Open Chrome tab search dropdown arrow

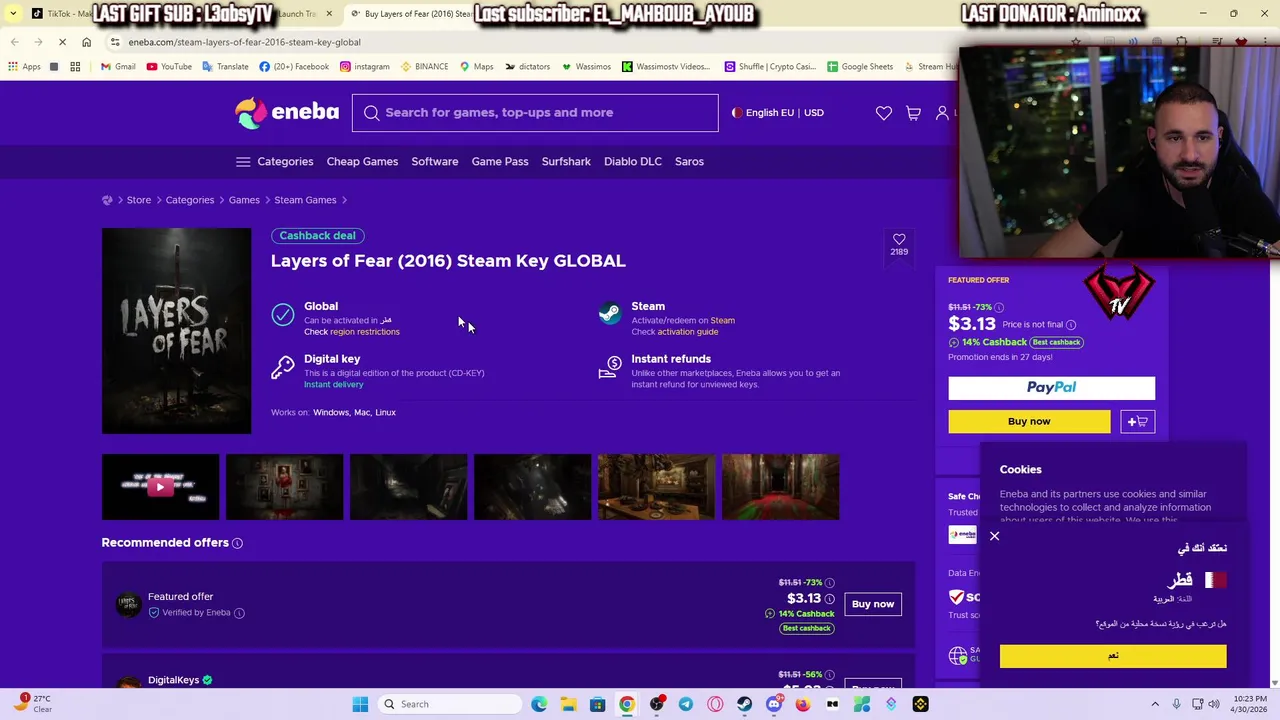pos(12,14)
